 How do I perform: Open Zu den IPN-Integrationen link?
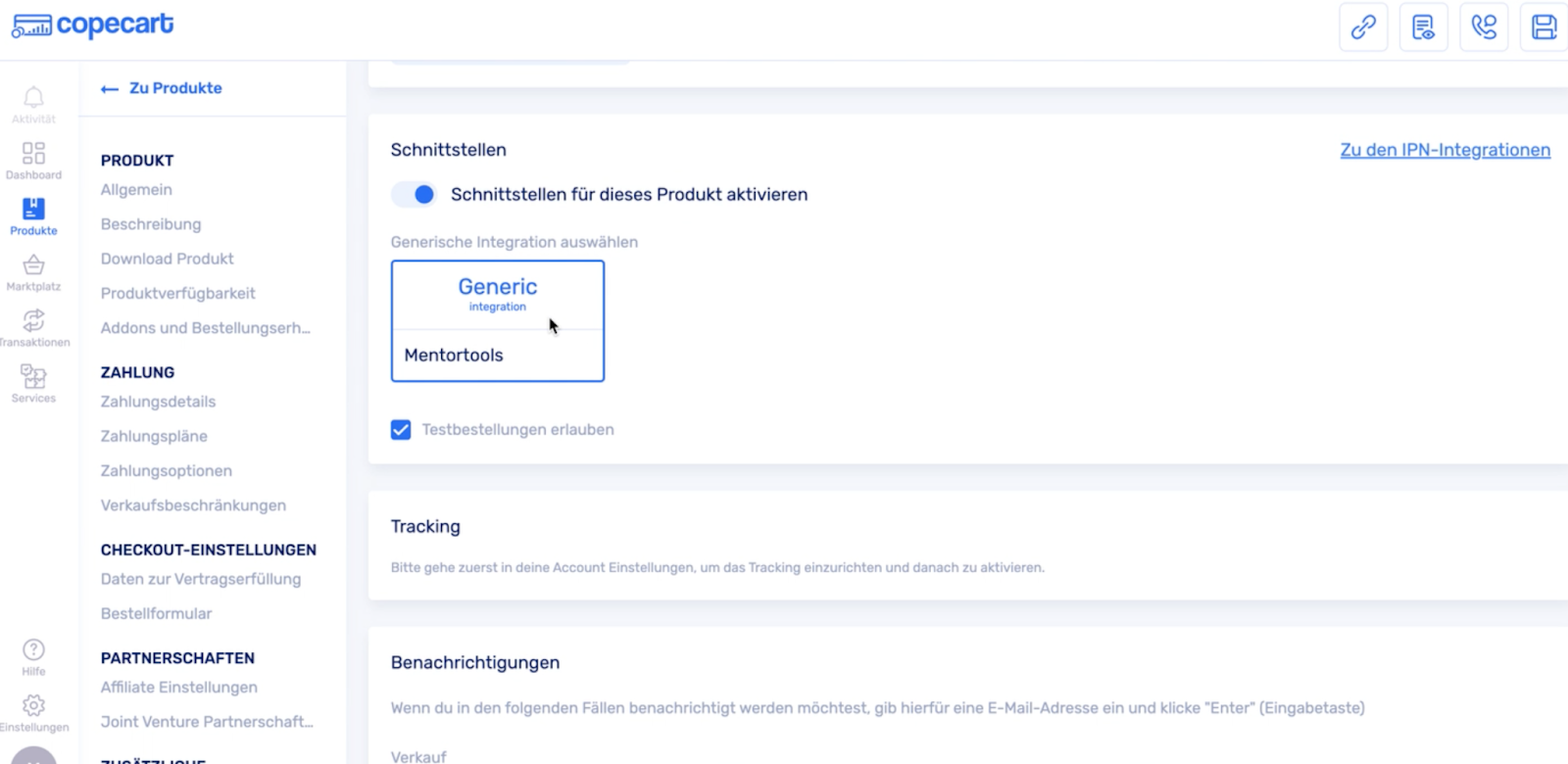(x=1445, y=150)
